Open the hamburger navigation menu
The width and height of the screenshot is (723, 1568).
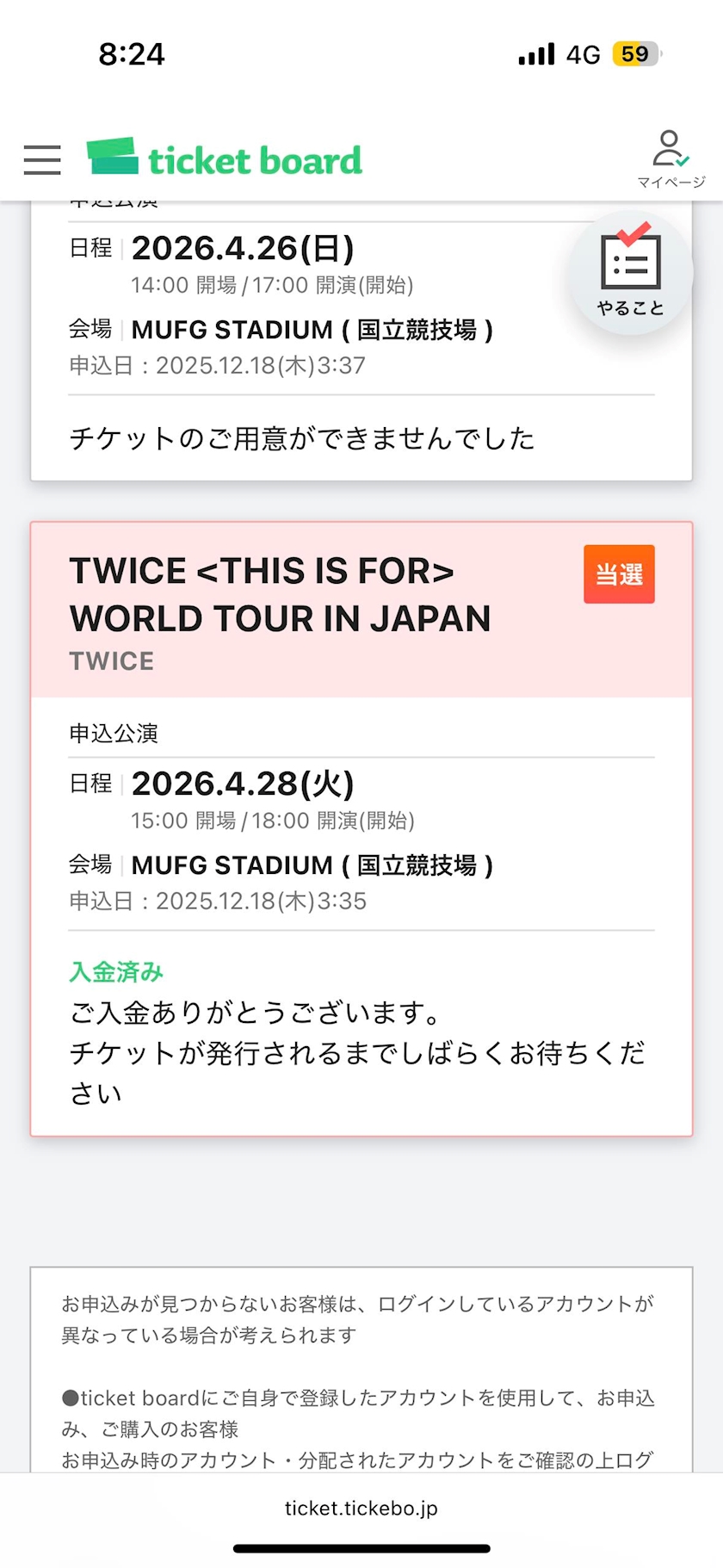tap(42, 160)
